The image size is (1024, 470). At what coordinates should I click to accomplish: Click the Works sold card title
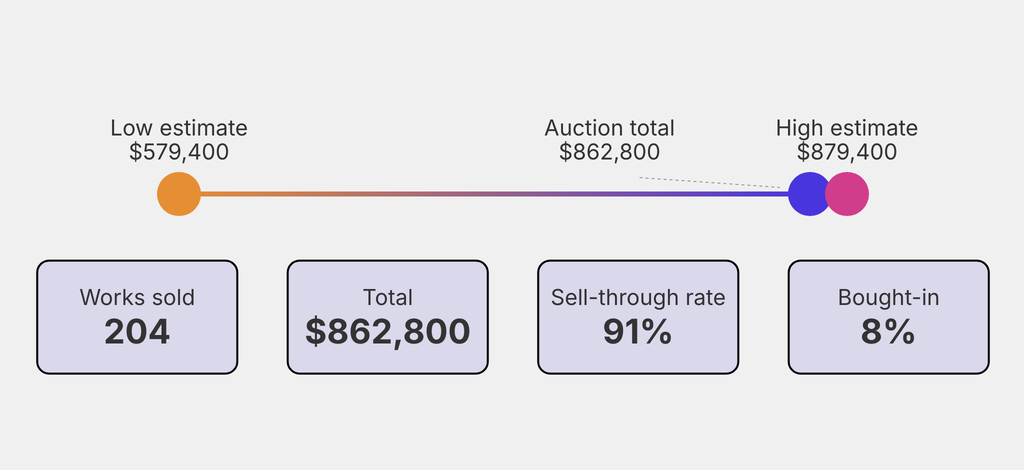click(137, 297)
